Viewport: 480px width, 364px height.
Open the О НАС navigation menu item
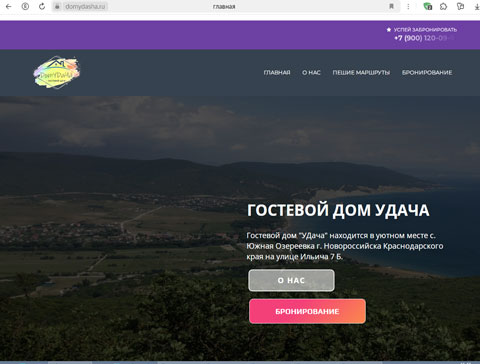pos(311,73)
